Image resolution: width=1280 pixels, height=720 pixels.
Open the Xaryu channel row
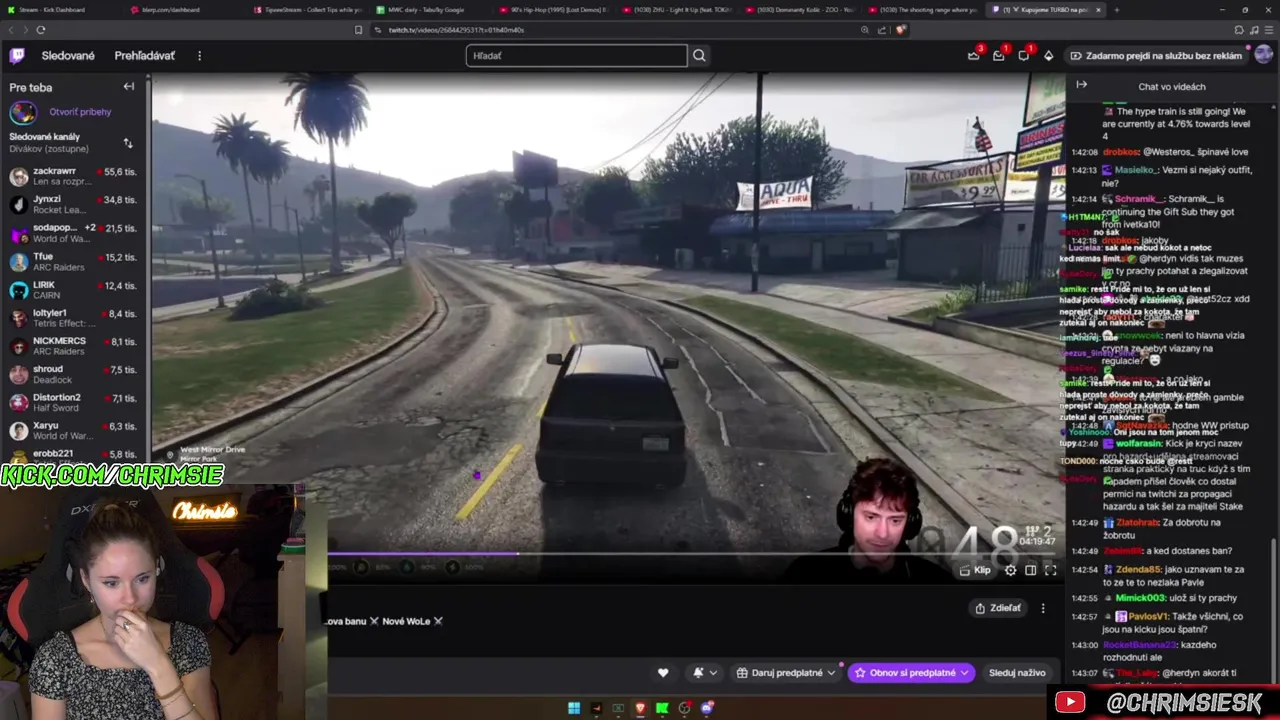73,430
